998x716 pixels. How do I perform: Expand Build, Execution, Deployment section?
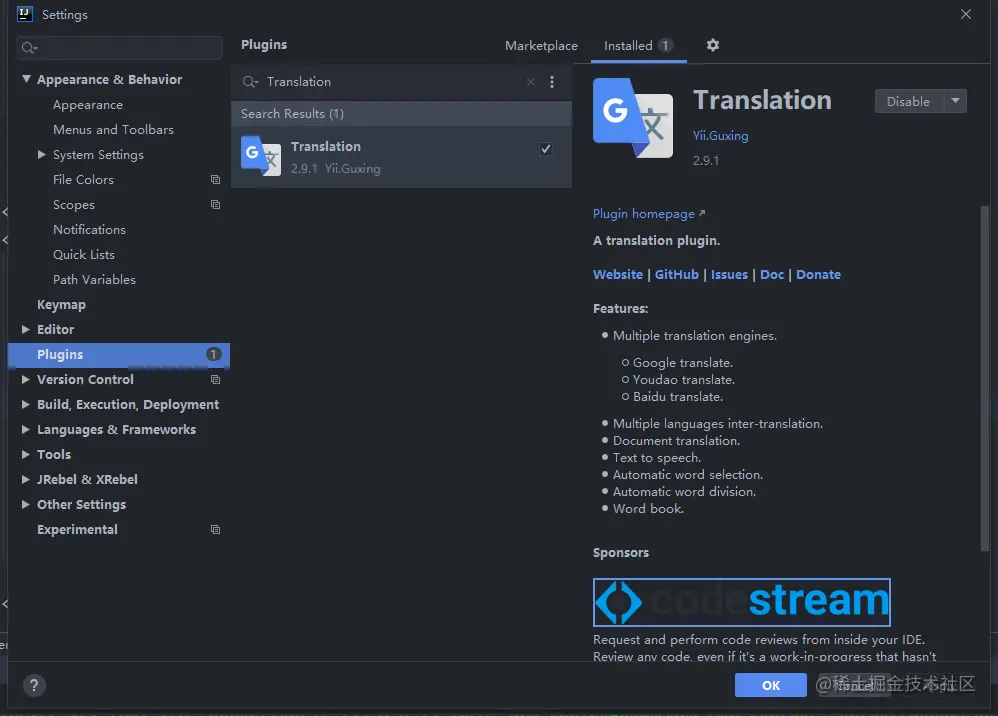click(25, 404)
